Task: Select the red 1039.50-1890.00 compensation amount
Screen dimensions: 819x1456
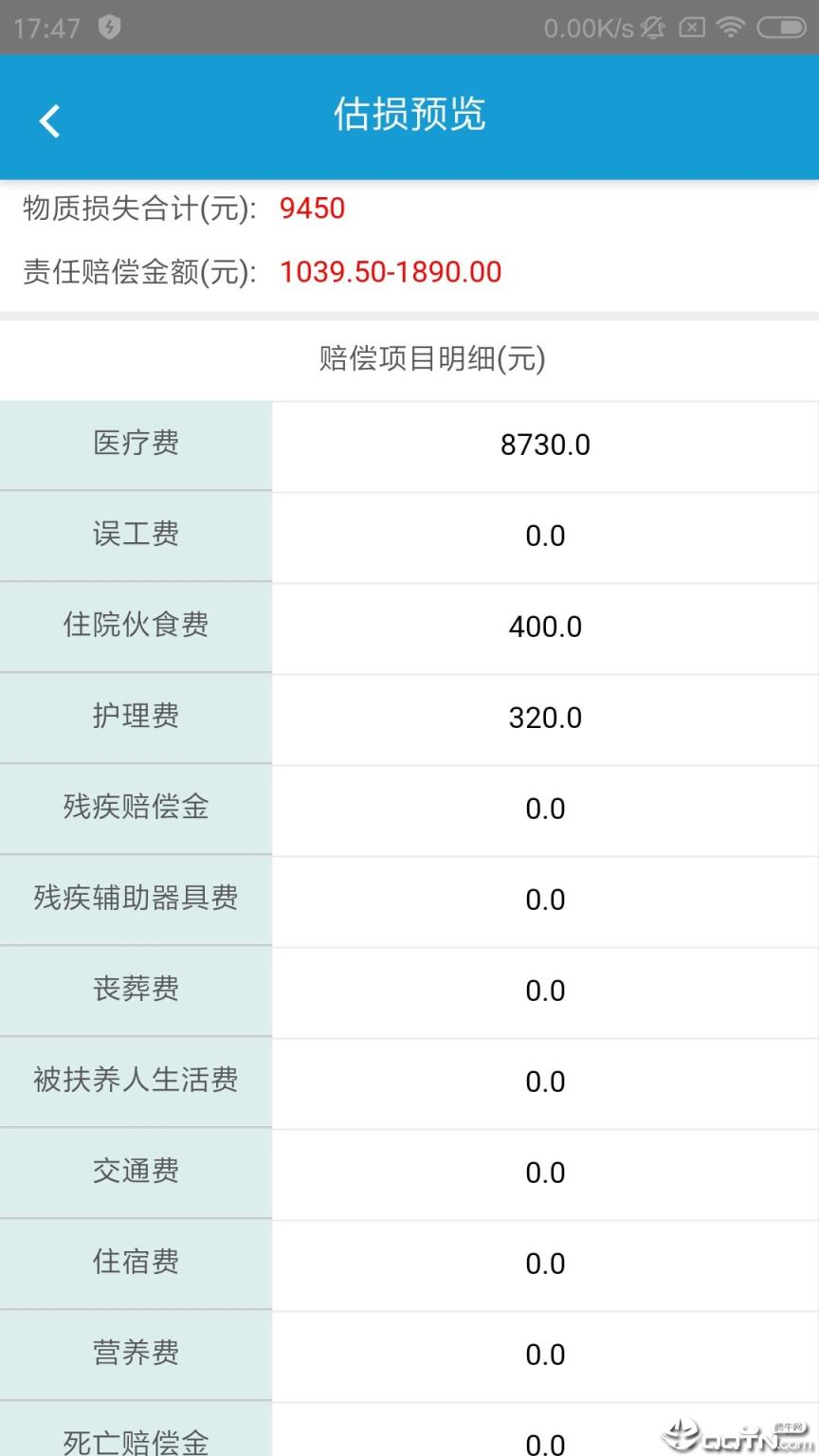Action: (391, 272)
